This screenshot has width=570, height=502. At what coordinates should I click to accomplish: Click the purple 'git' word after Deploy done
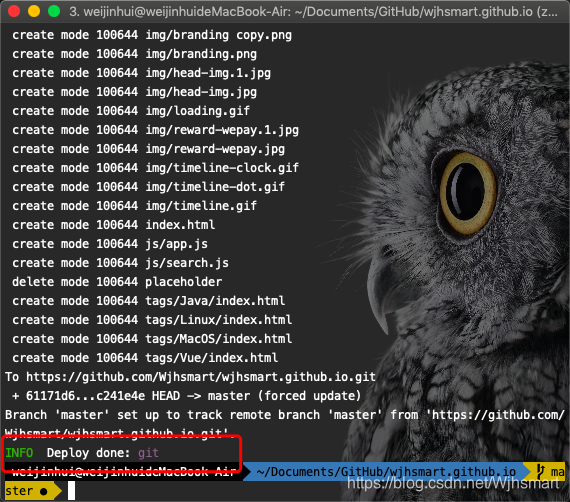click(x=148, y=453)
